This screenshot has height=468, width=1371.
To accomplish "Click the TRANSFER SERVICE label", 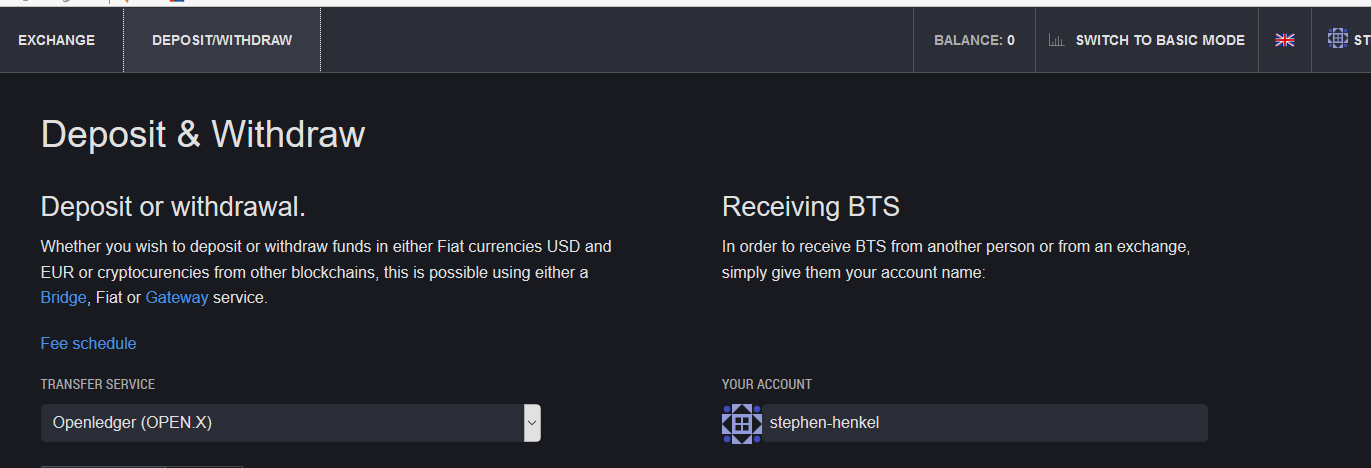I will tap(98, 384).
